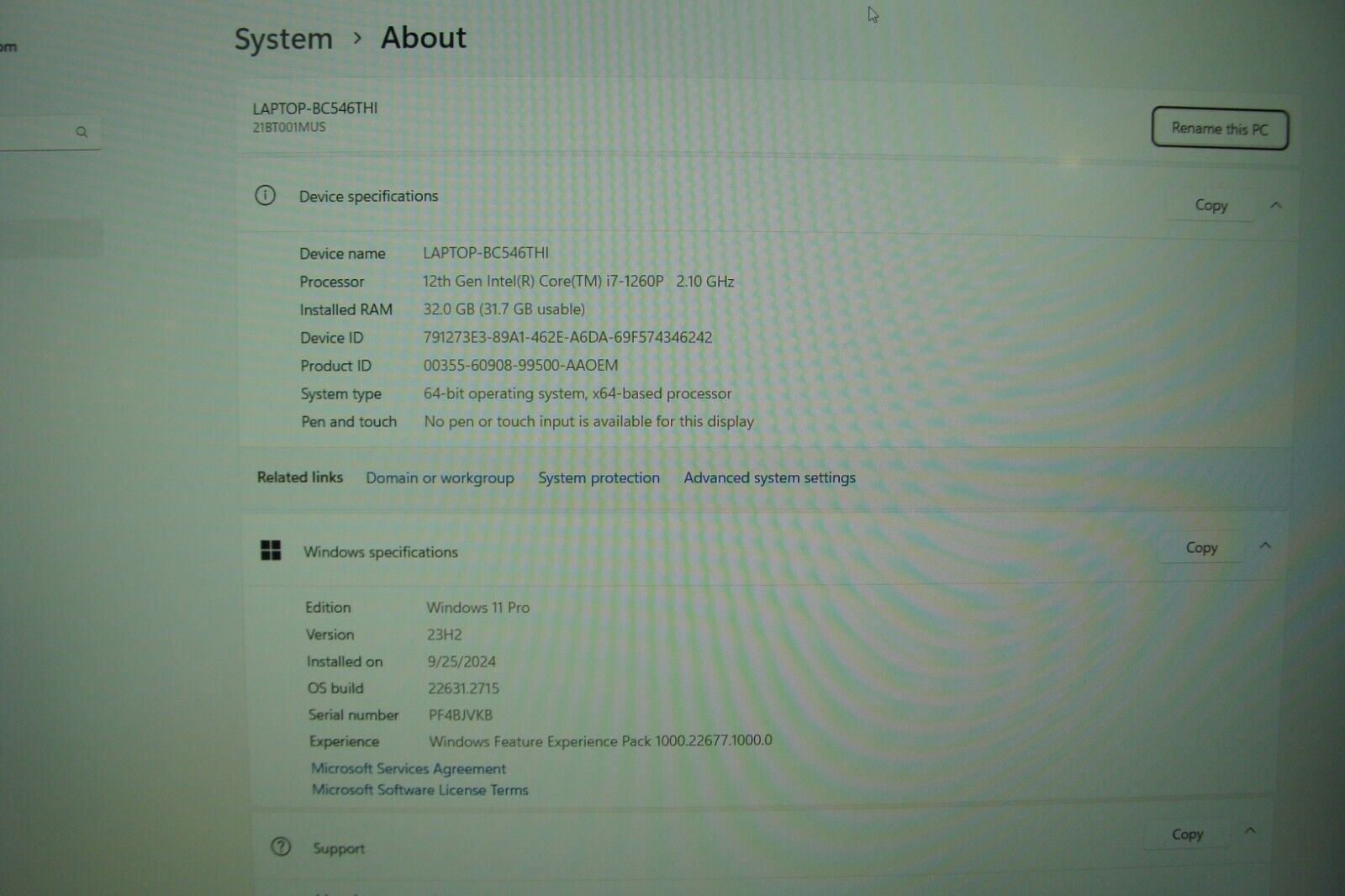The height and width of the screenshot is (896, 1345).
Task: Open the Microsoft Software License Terms link
Action: (420, 790)
